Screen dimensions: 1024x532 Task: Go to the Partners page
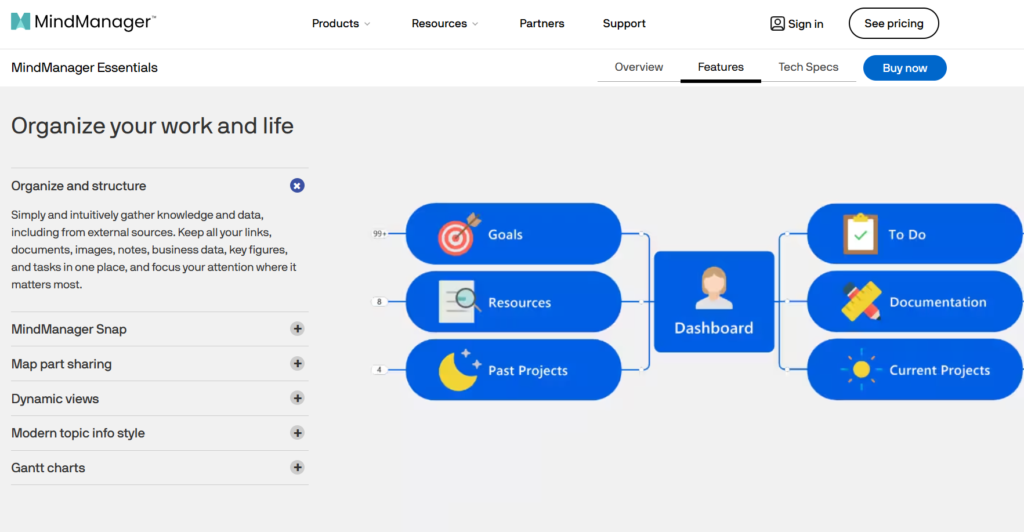pyautogui.click(x=541, y=23)
